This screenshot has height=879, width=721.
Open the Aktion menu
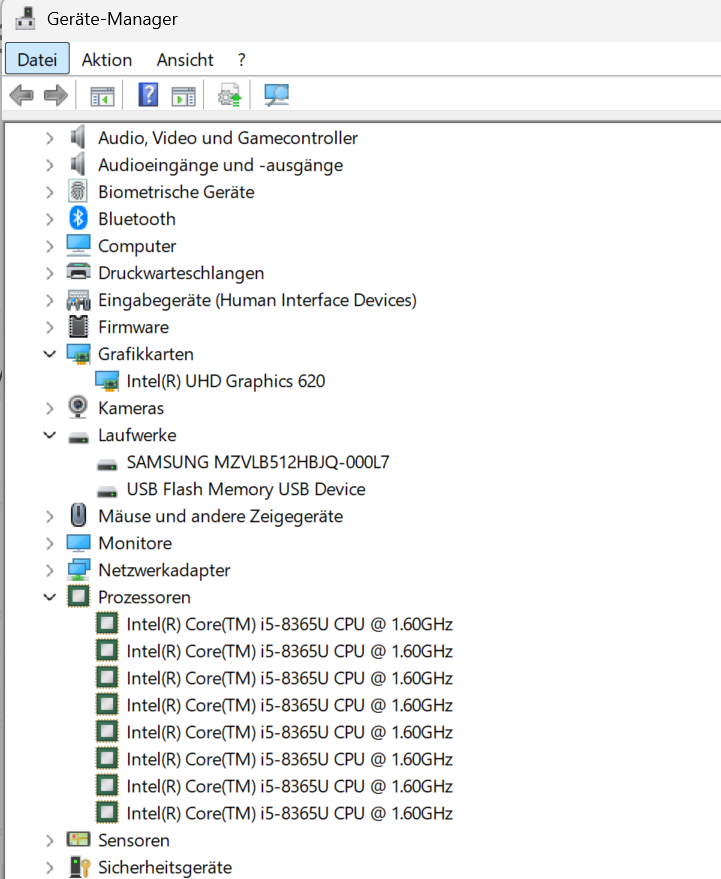tap(107, 59)
